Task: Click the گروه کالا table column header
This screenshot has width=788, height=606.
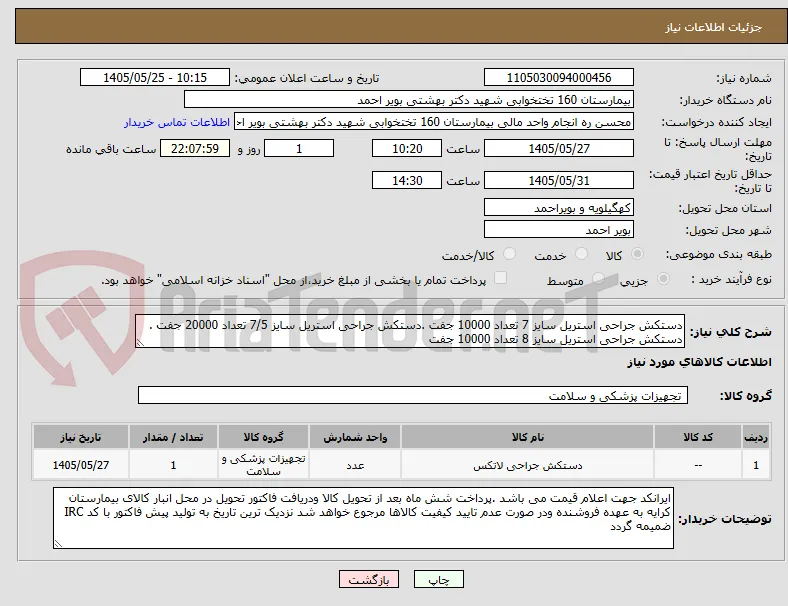Action: [263, 437]
